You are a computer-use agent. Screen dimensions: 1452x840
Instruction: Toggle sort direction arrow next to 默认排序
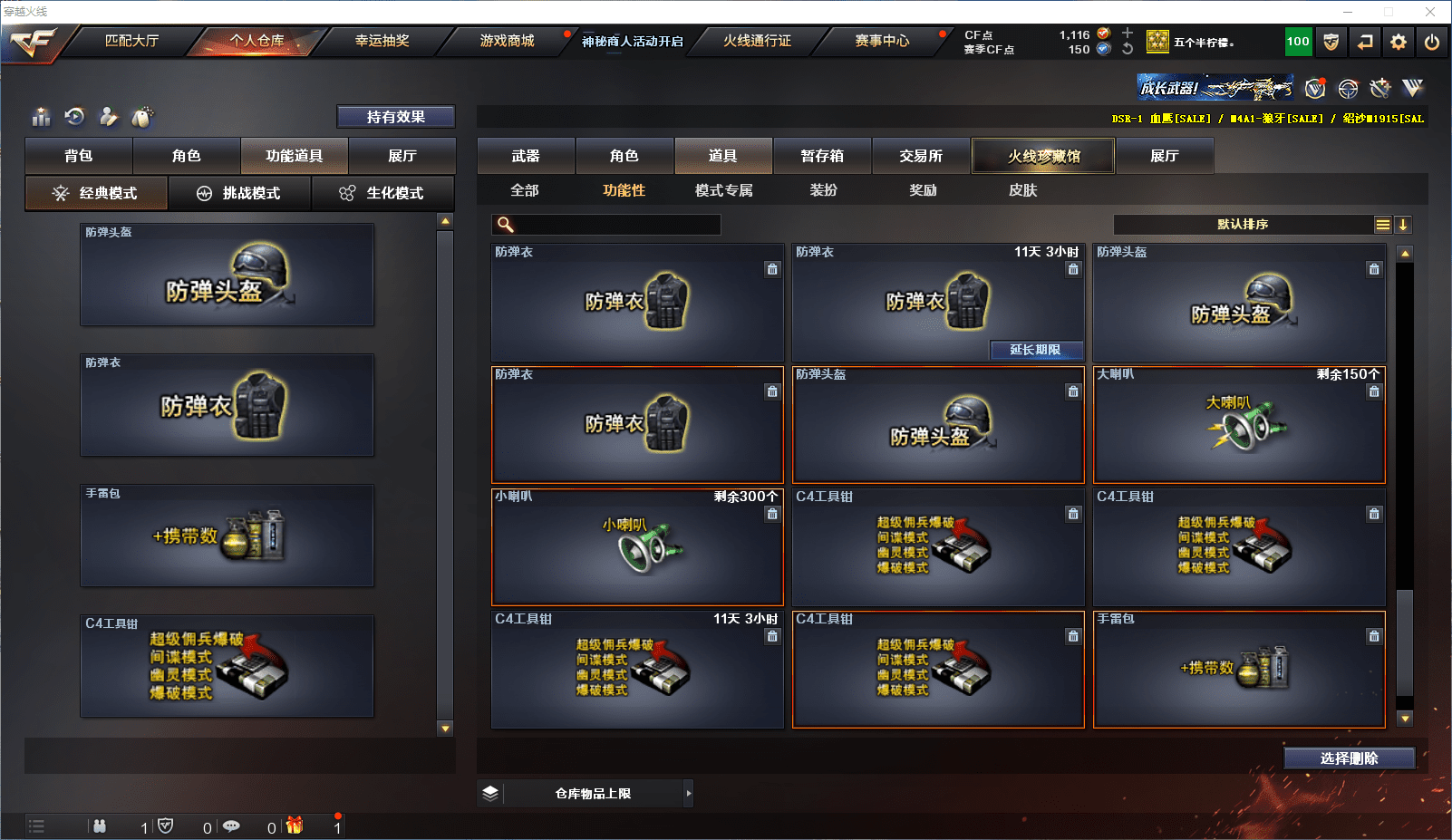1403,225
